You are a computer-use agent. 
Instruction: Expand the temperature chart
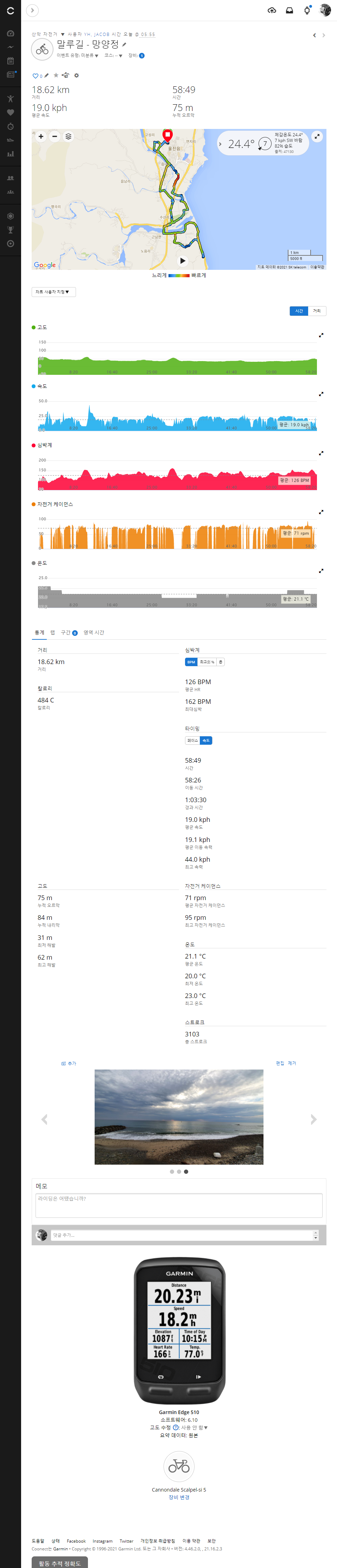coord(321,571)
